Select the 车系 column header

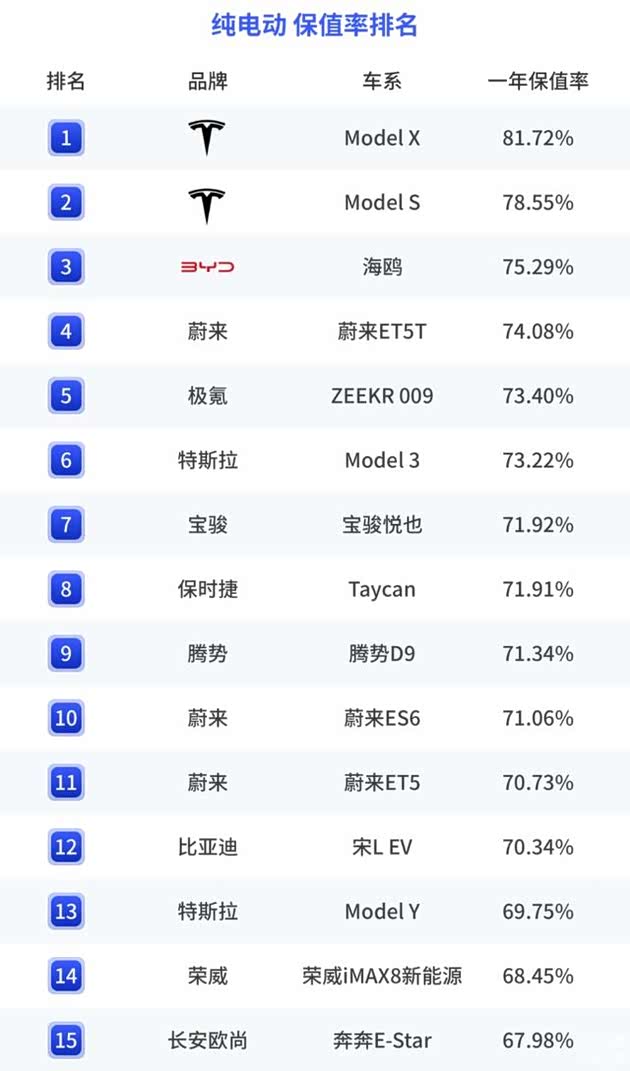[x=382, y=81]
